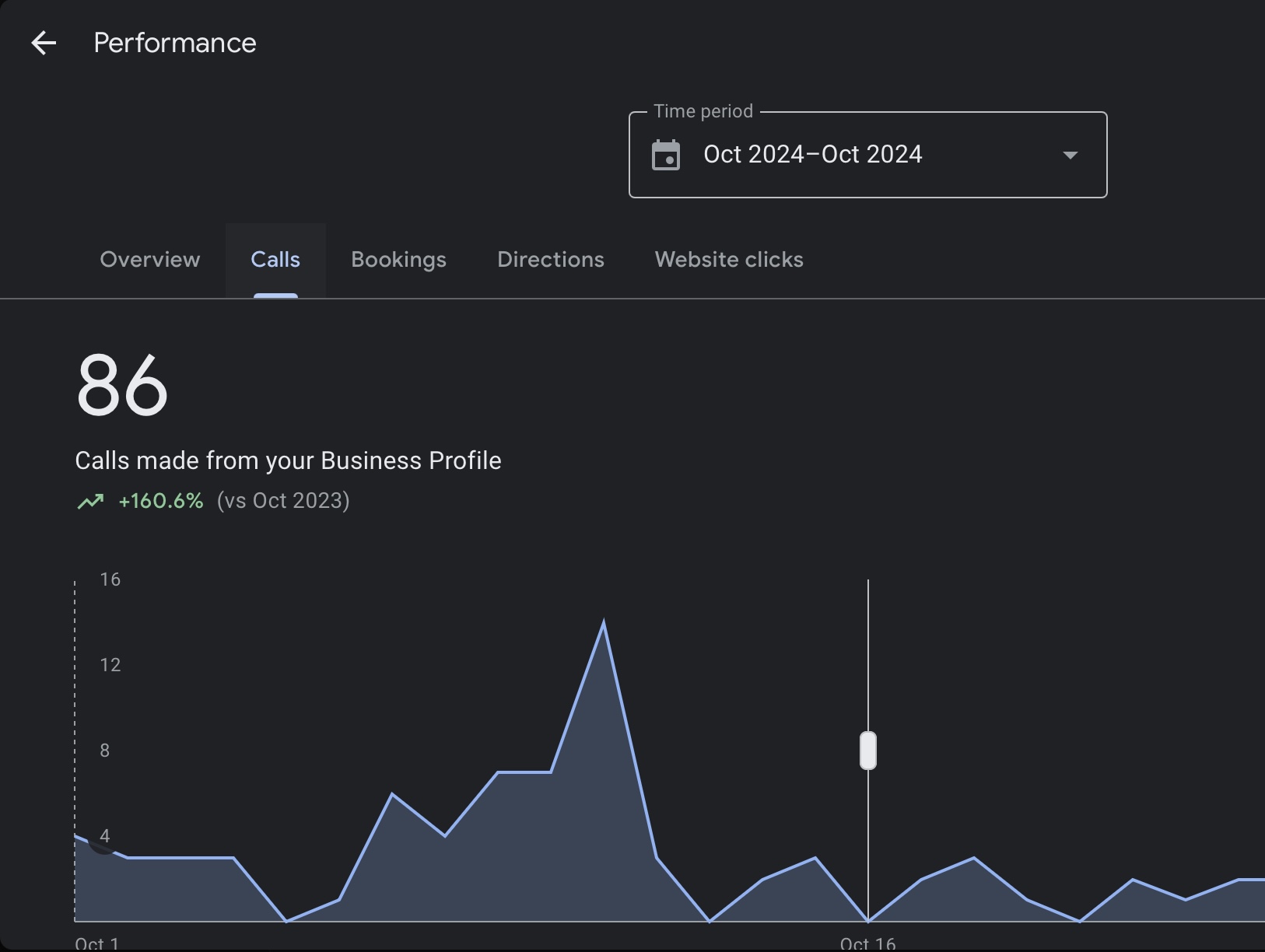Image resolution: width=1265 pixels, height=952 pixels.
Task: Click the total calls number 86
Action: point(122,385)
